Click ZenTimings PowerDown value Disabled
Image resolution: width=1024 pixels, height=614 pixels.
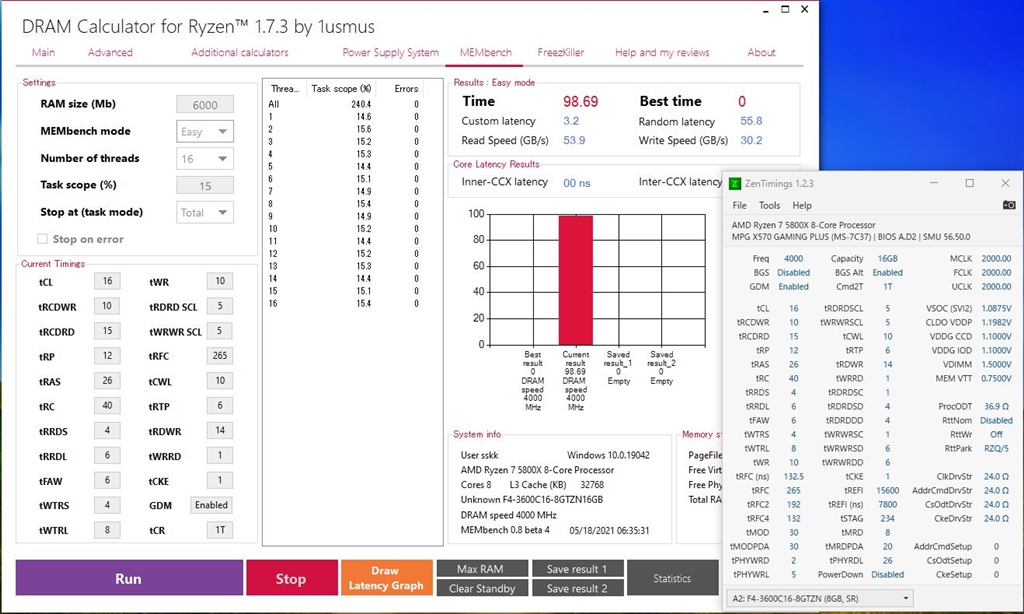[888, 574]
